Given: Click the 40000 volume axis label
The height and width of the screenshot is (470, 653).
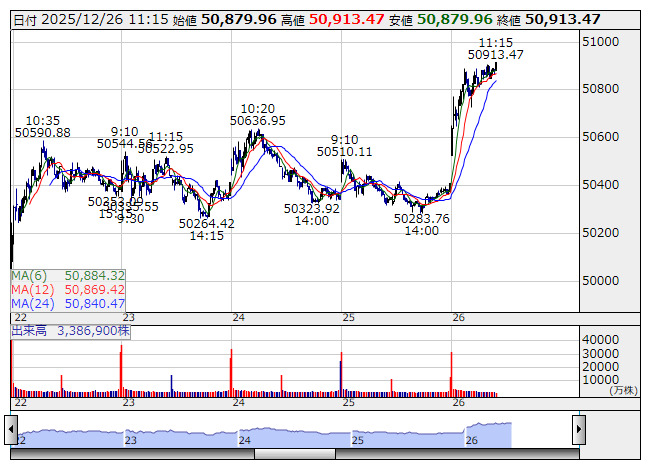Looking at the screenshot, I should [x=601, y=340].
